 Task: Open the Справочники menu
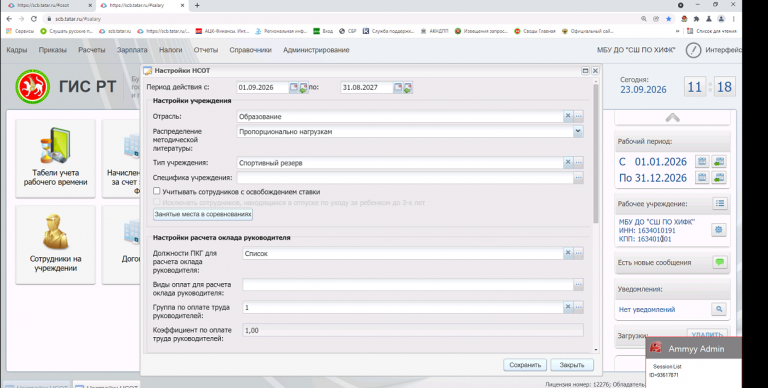click(x=250, y=50)
